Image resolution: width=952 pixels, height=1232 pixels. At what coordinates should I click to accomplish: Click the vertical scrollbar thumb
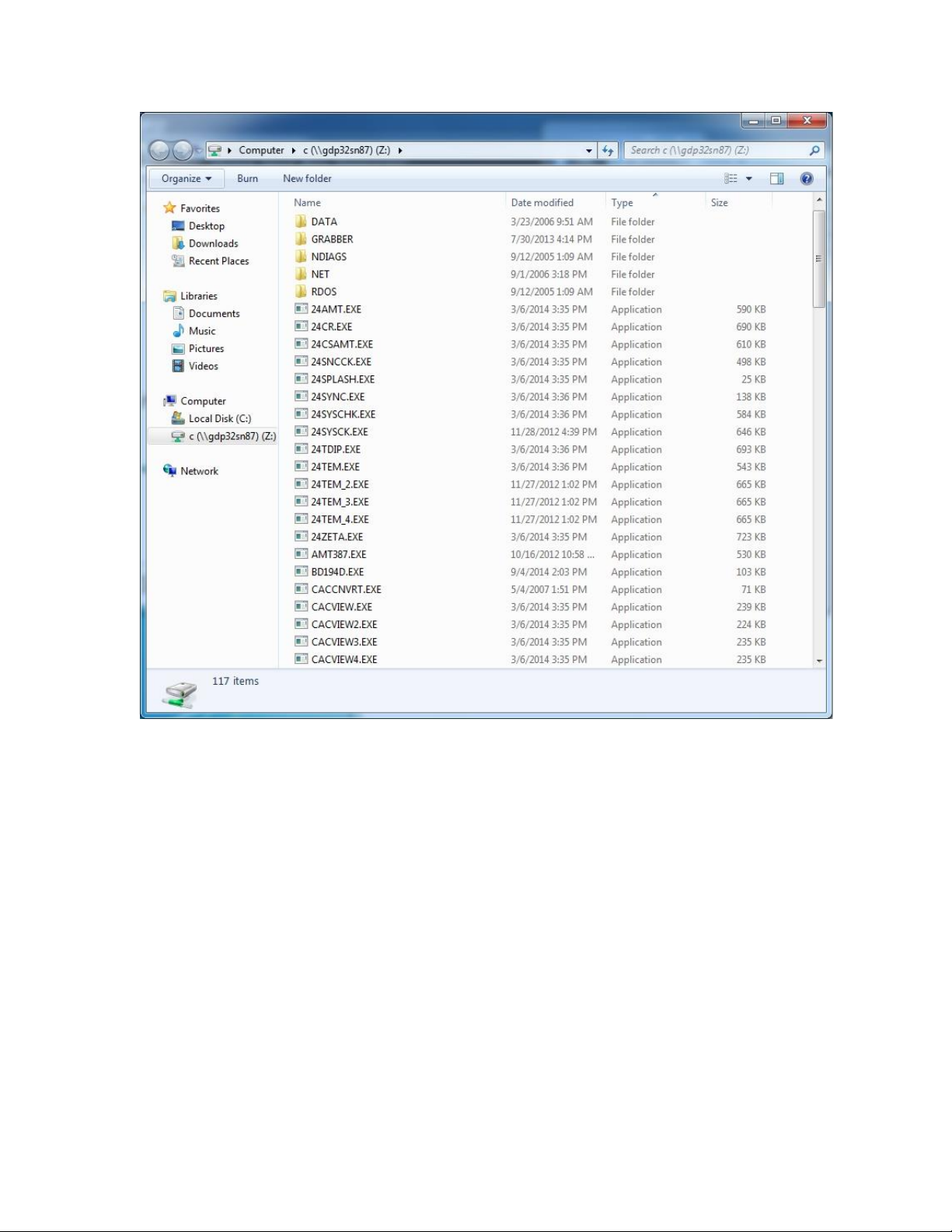pyautogui.click(x=819, y=258)
